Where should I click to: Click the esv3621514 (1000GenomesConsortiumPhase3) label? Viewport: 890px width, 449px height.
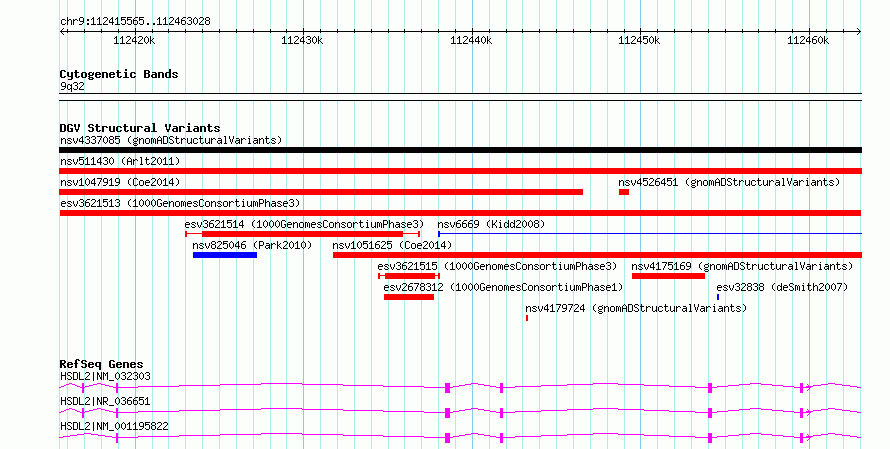(x=304, y=224)
